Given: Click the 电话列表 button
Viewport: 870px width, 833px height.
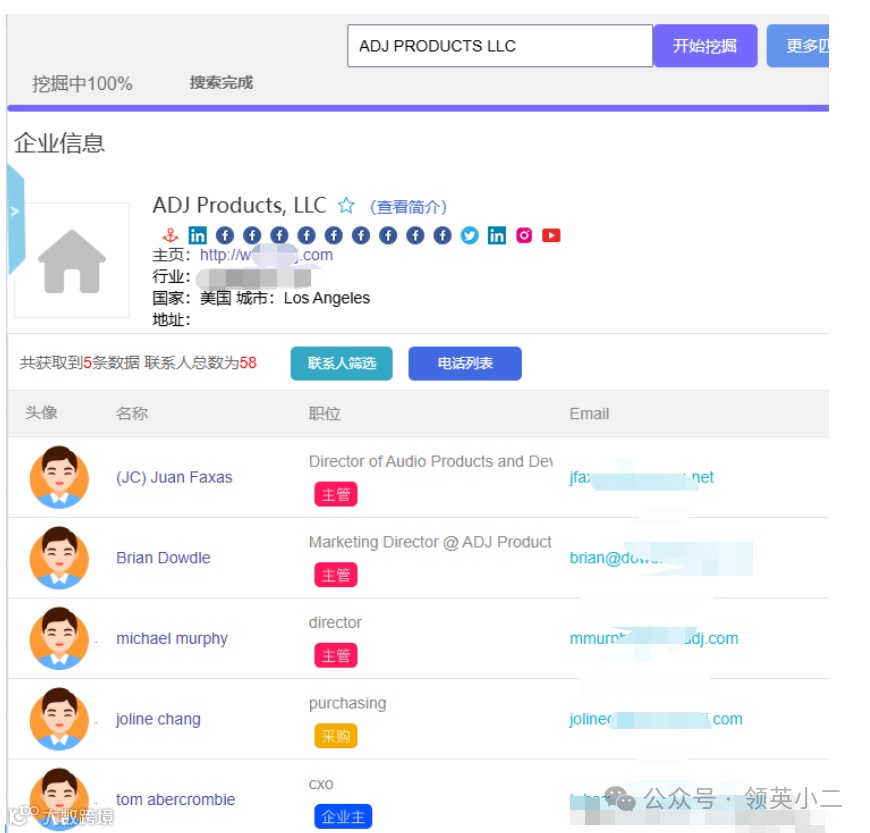Looking at the screenshot, I should click(465, 364).
